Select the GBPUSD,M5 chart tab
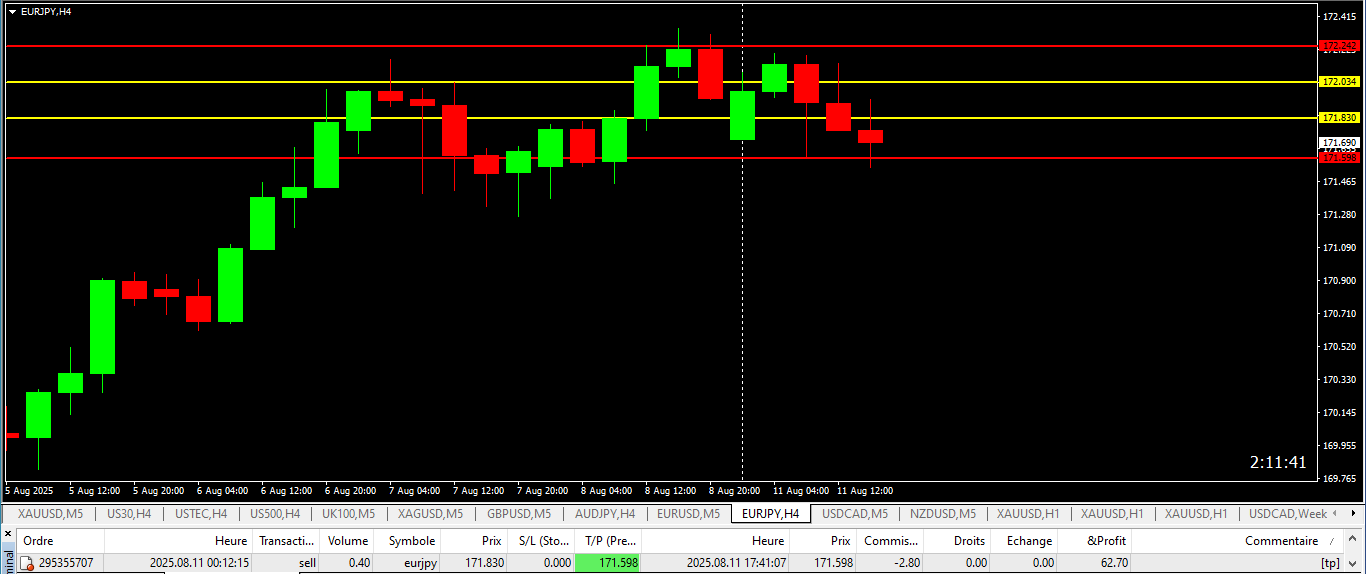Screen dimensions: 1366x574 (x=518, y=514)
